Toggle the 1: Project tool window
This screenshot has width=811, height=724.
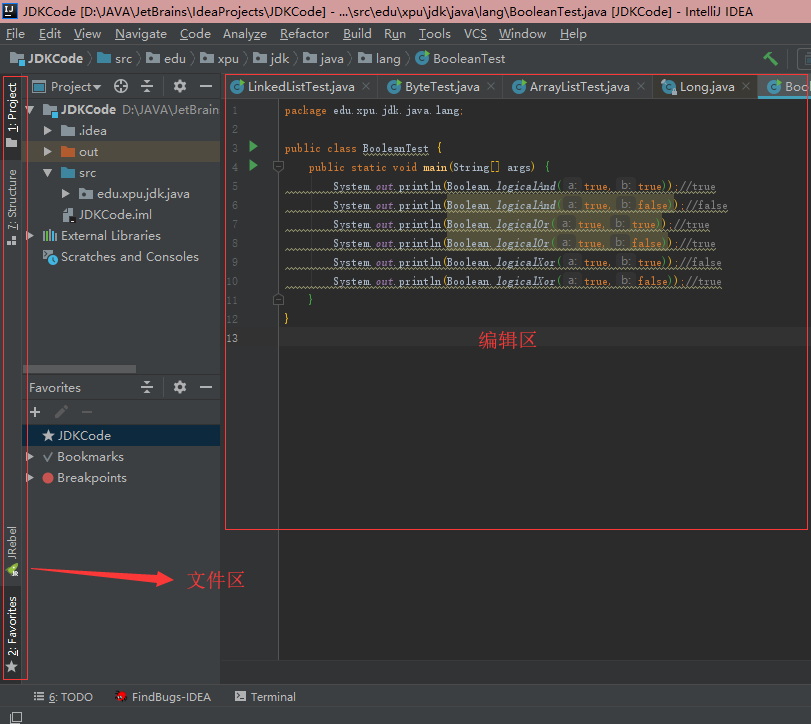pyautogui.click(x=12, y=114)
